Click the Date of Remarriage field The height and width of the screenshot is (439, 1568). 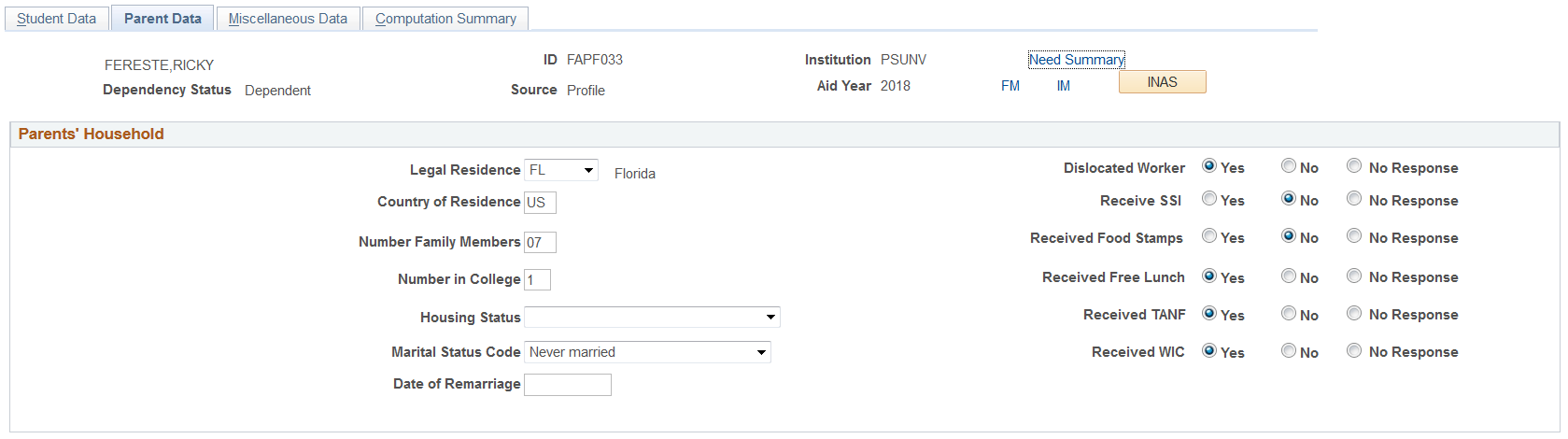(x=567, y=385)
